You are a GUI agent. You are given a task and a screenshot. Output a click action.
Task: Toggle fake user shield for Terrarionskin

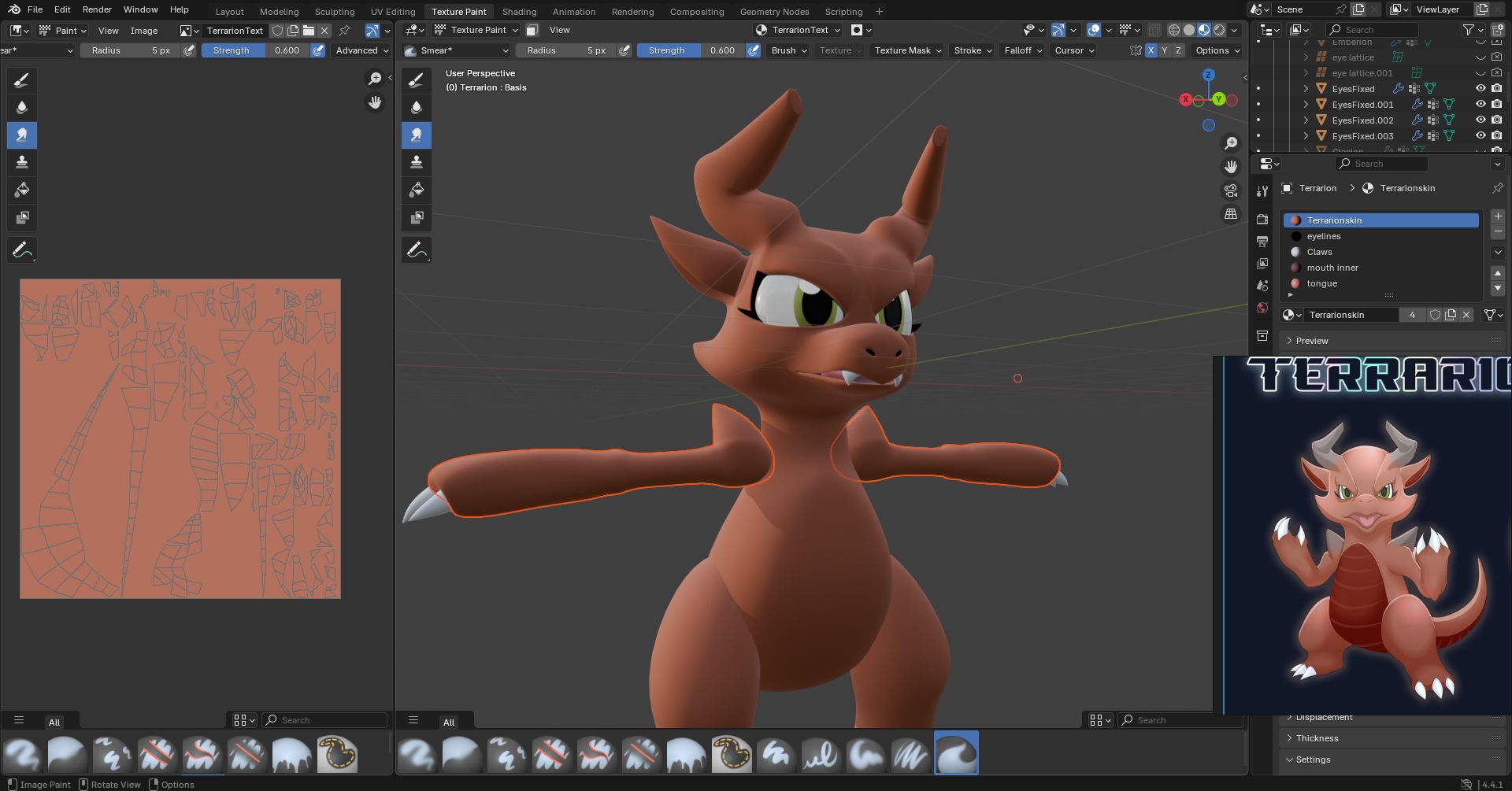1435,315
